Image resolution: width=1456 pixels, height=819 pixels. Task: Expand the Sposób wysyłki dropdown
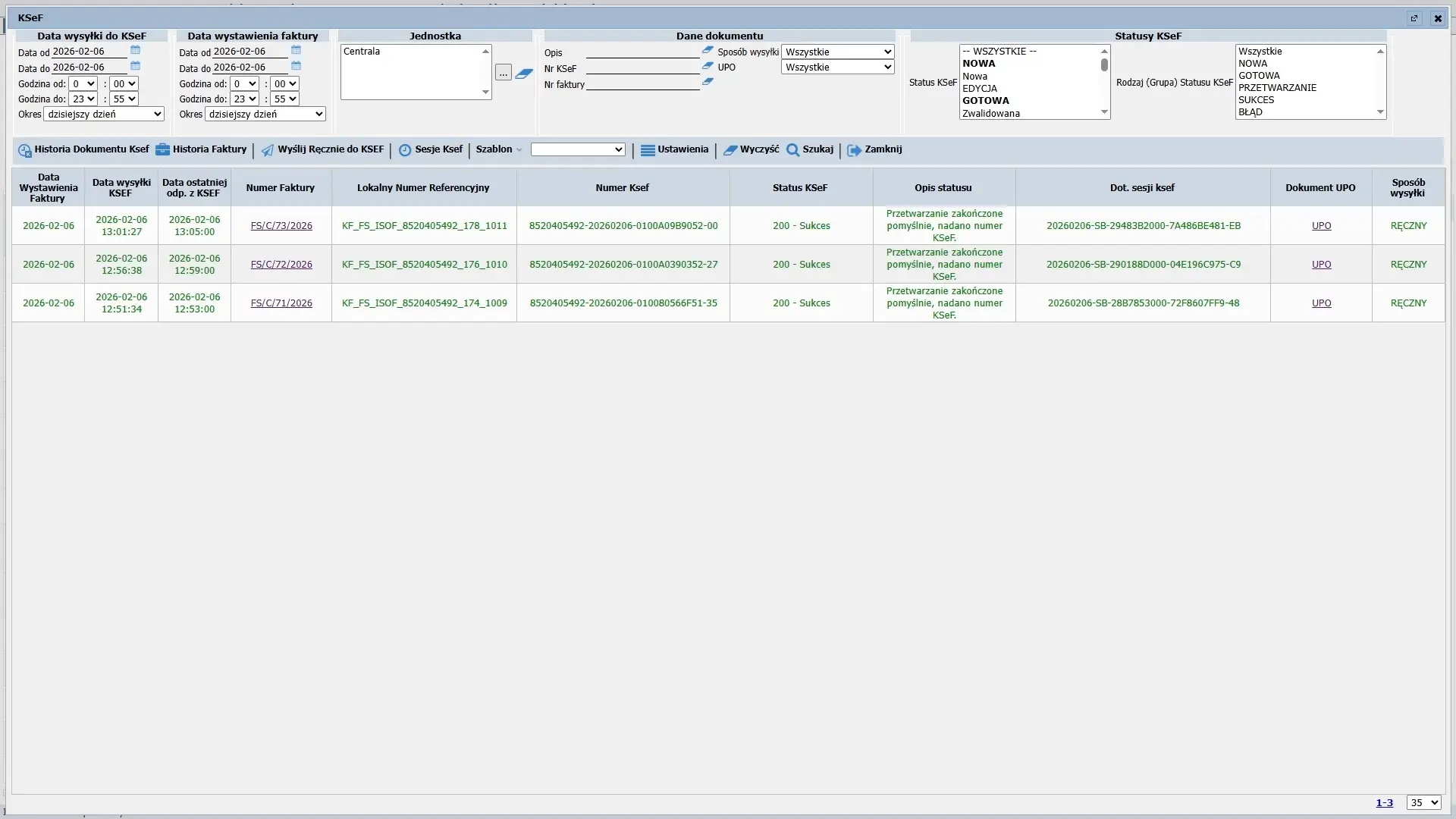837,52
